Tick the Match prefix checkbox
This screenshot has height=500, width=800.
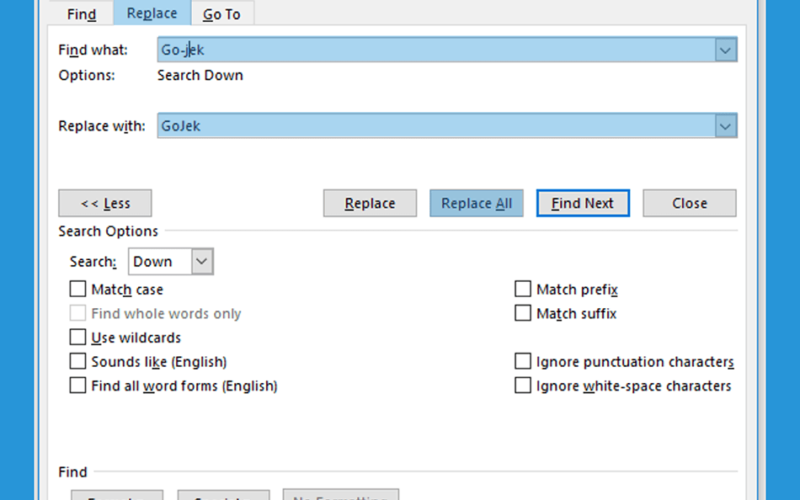click(x=523, y=289)
